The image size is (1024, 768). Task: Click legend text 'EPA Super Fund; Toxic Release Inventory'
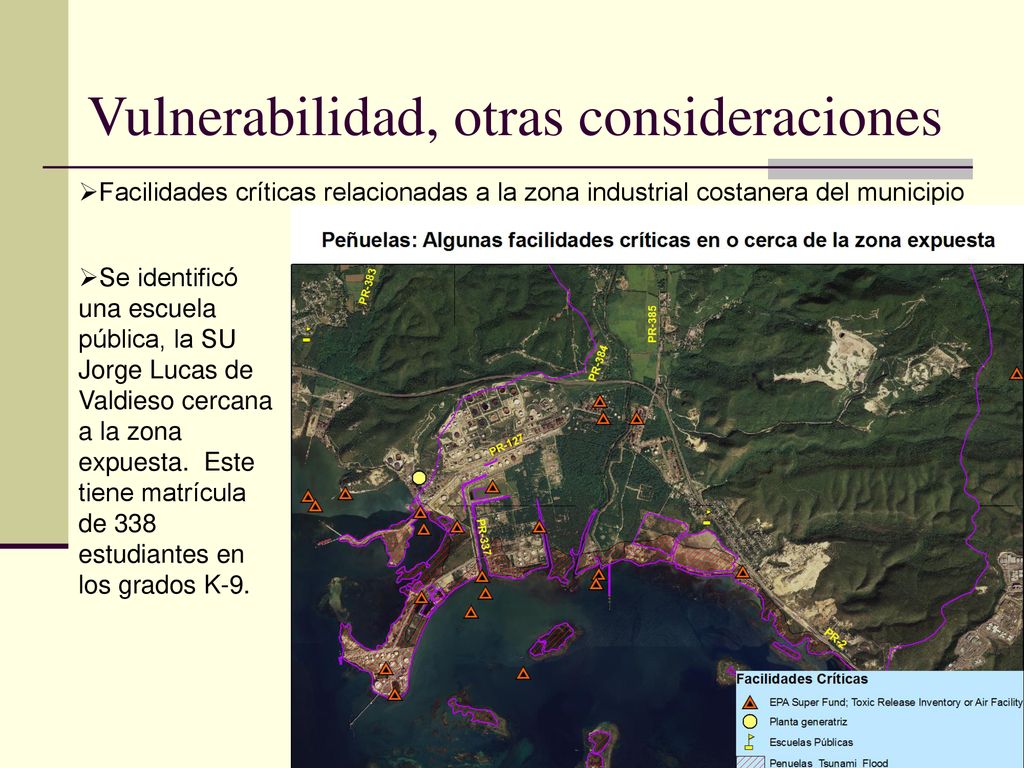tap(896, 703)
